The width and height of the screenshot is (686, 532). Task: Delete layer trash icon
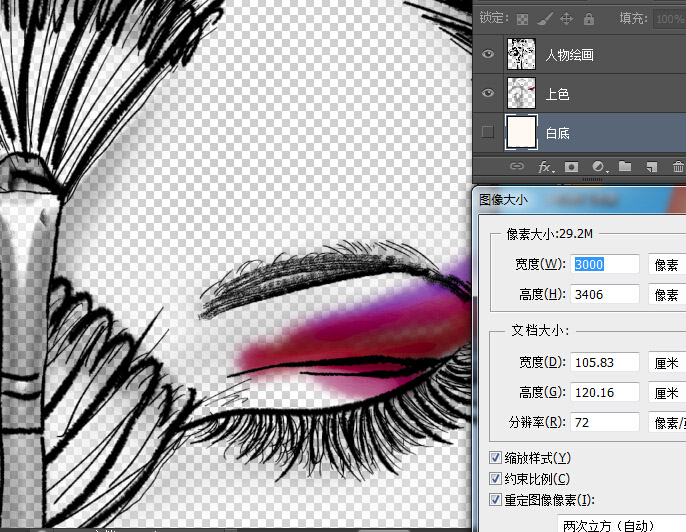pos(678,166)
